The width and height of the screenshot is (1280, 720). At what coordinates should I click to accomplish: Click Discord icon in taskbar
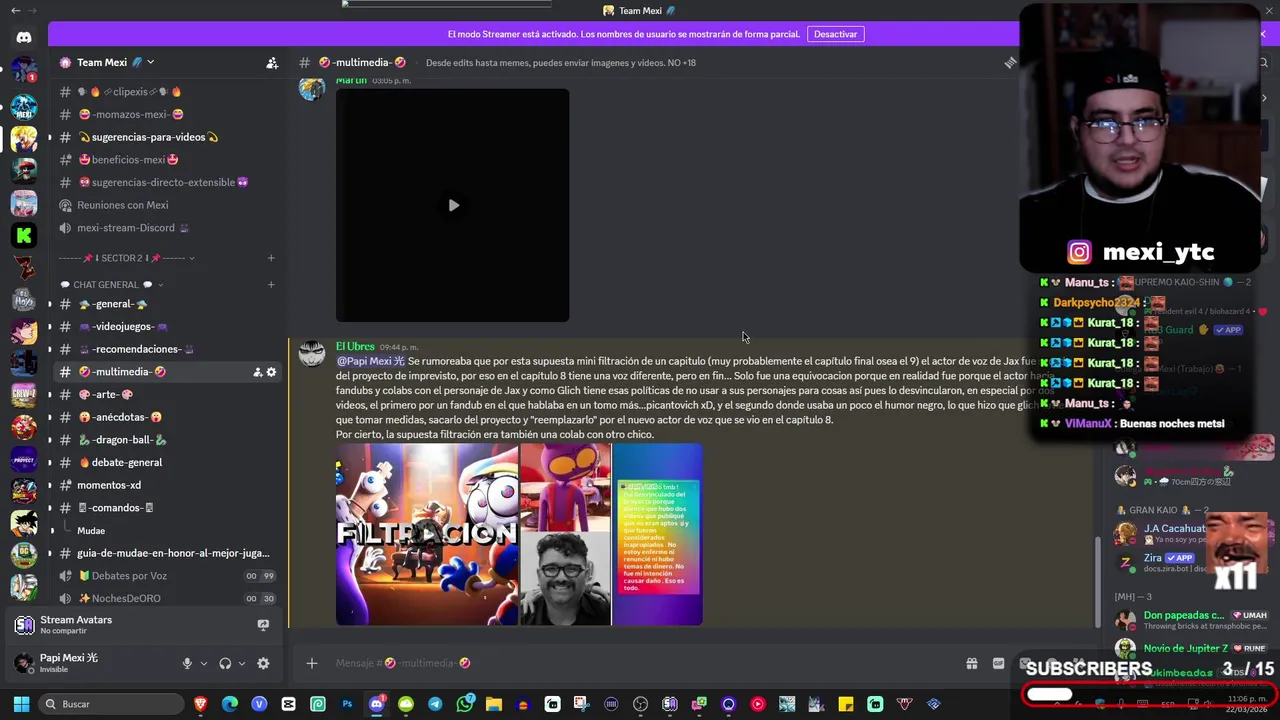tap(376, 704)
